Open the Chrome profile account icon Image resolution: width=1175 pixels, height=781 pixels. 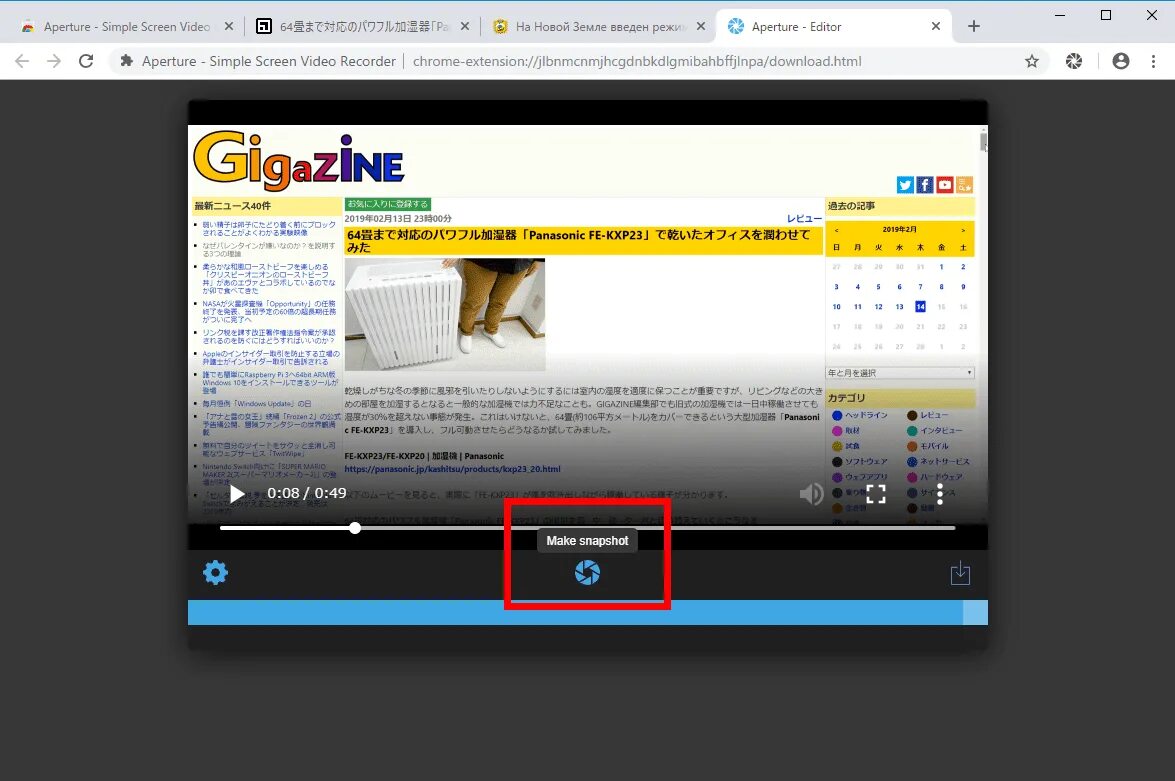coord(1120,61)
